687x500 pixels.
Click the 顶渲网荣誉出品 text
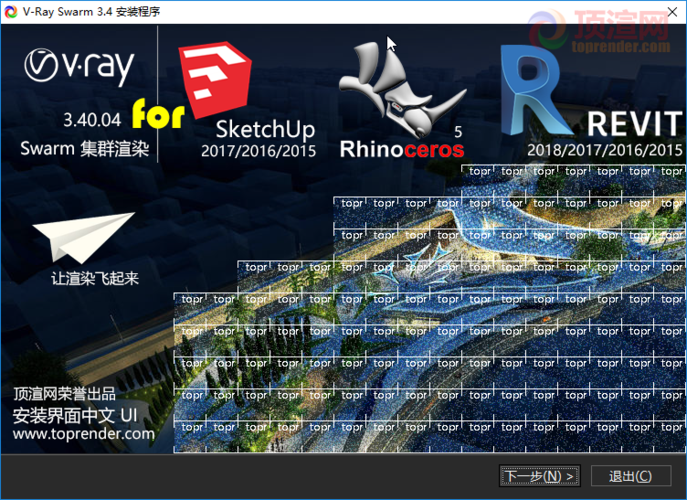64,394
